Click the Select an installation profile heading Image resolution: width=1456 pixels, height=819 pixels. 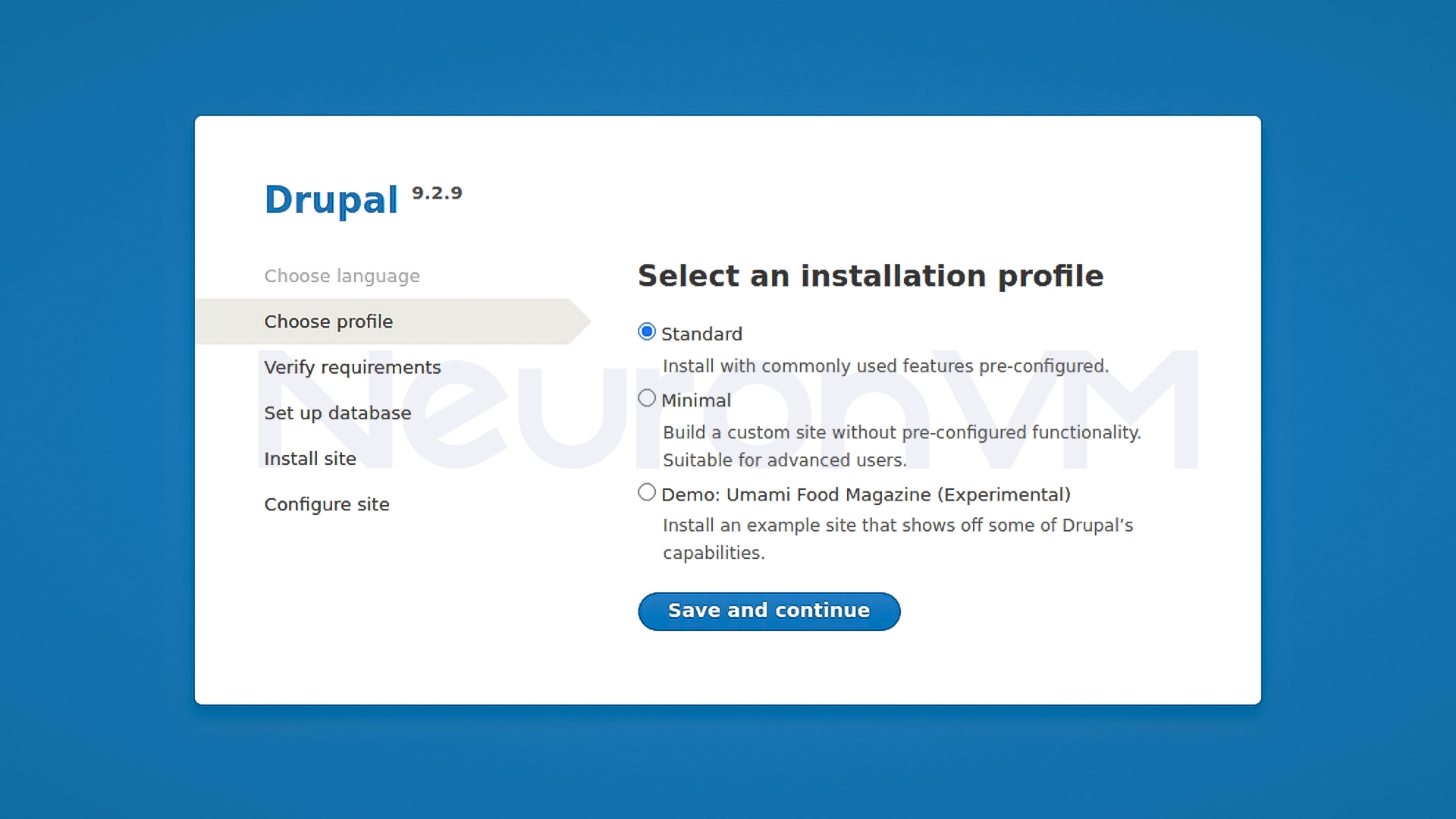point(871,275)
